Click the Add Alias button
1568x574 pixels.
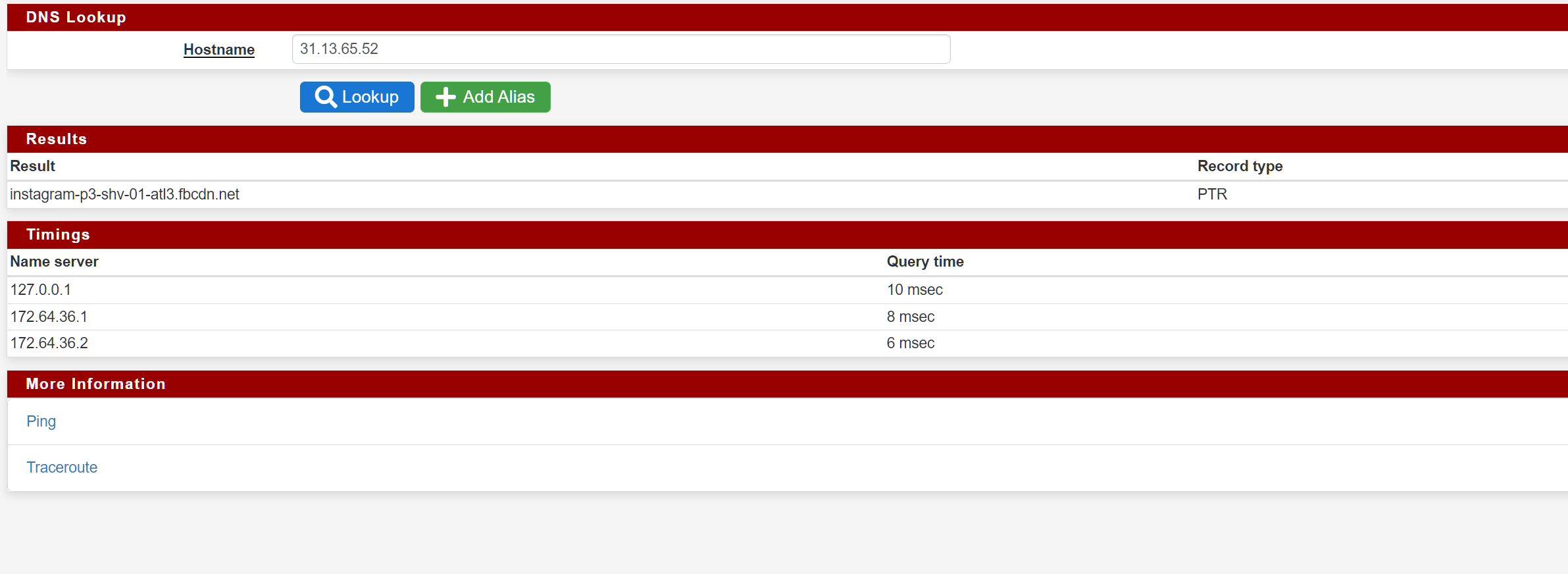485,97
